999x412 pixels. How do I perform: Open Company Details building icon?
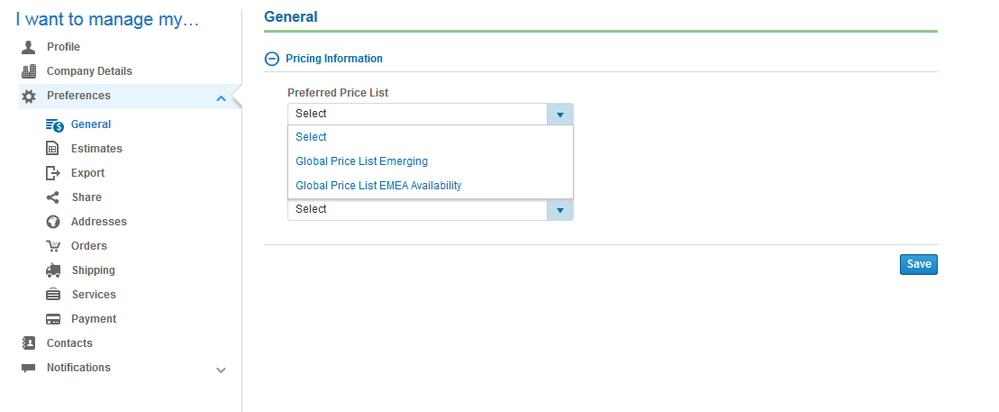(29, 71)
